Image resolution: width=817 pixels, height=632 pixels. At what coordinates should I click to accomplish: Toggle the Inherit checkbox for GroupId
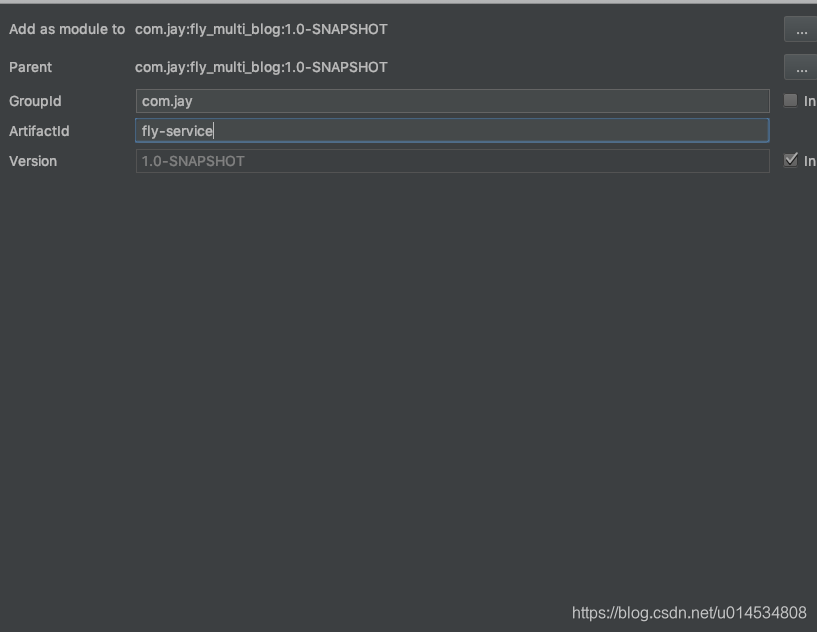click(790, 101)
